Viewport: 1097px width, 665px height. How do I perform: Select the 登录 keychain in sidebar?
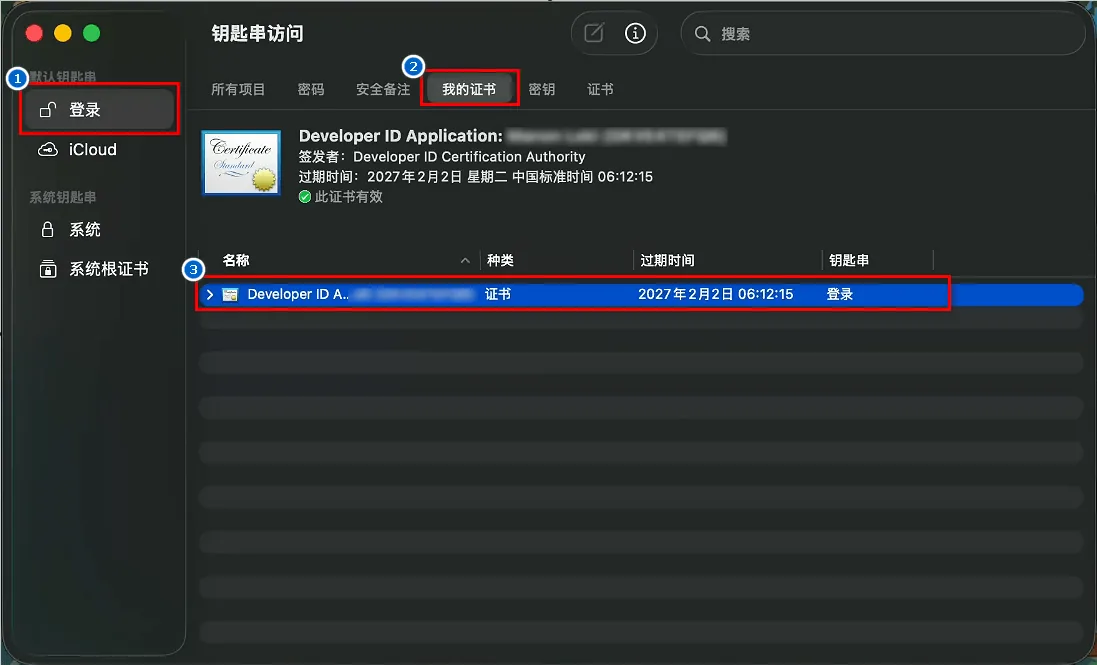coord(99,110)
